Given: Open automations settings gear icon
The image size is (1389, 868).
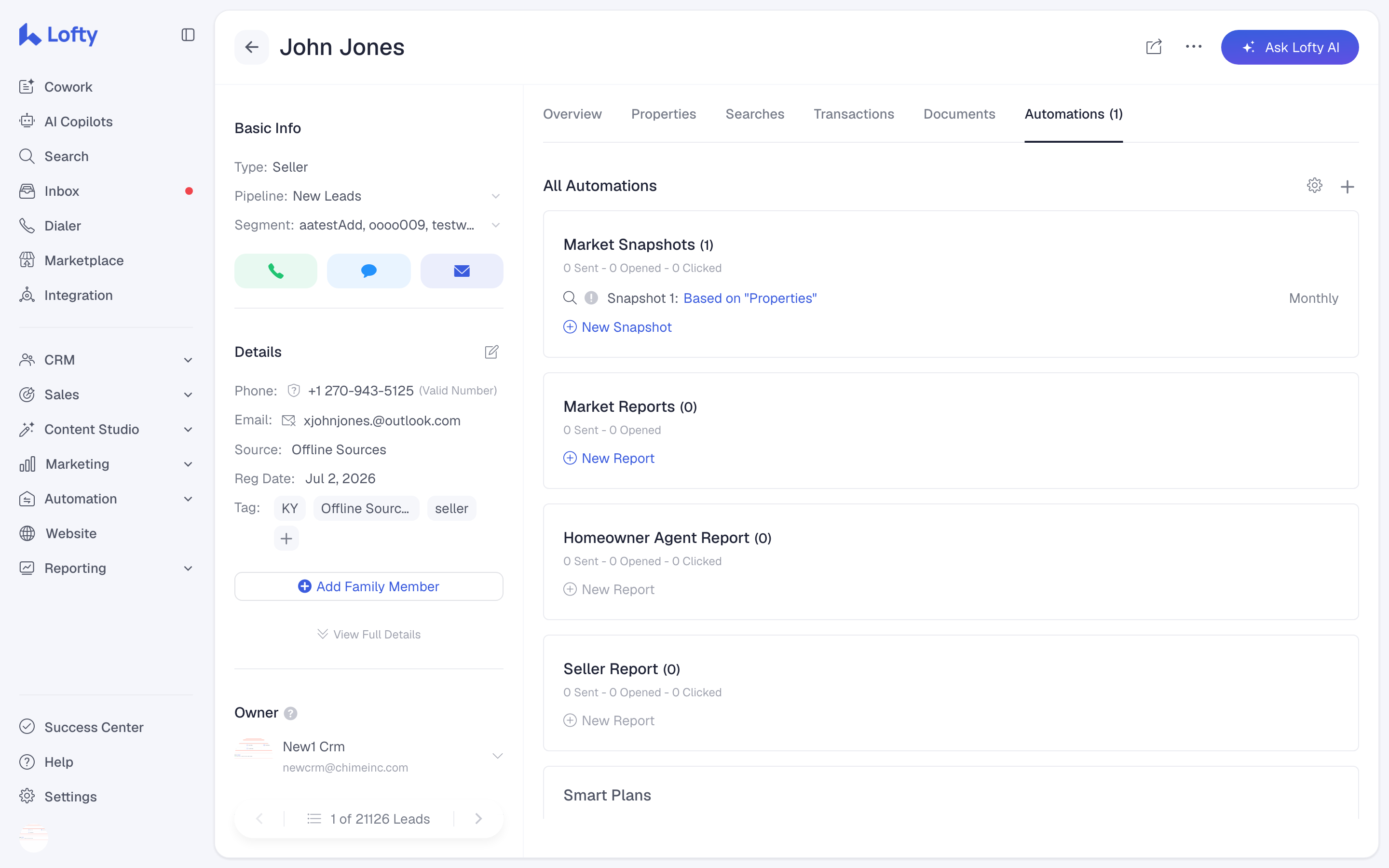Looking at the screenshot, I should (x=1314, y=186).
